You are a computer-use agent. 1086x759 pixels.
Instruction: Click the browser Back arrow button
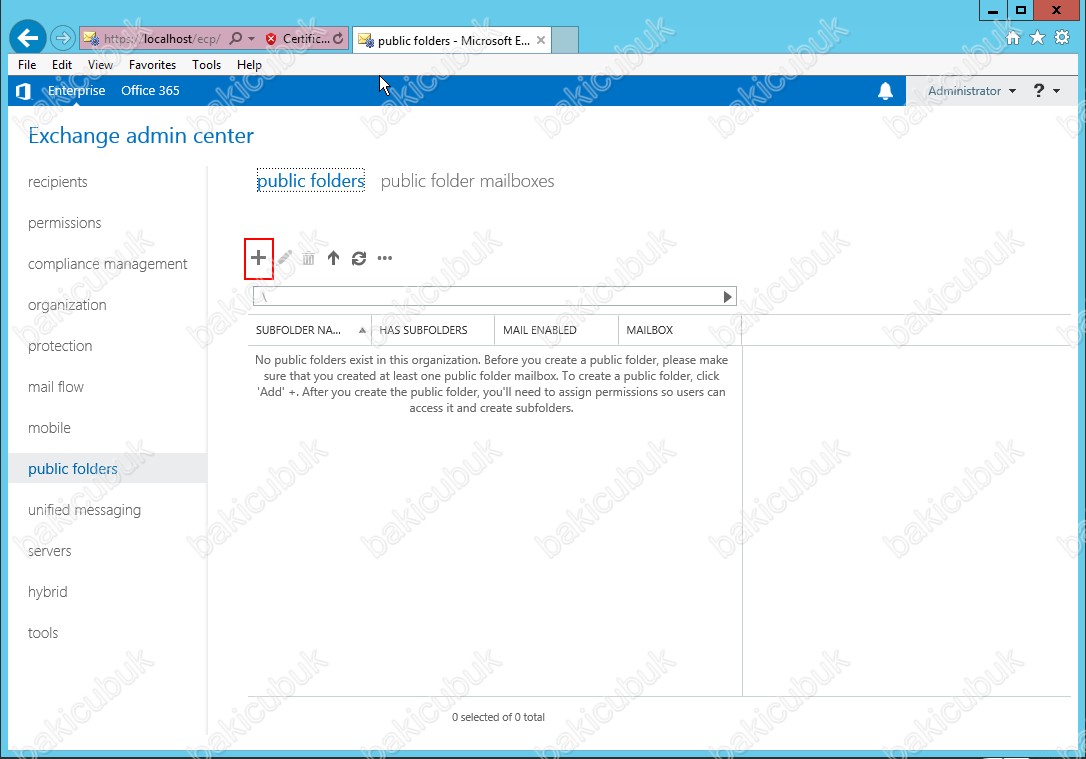coord(28,37)
